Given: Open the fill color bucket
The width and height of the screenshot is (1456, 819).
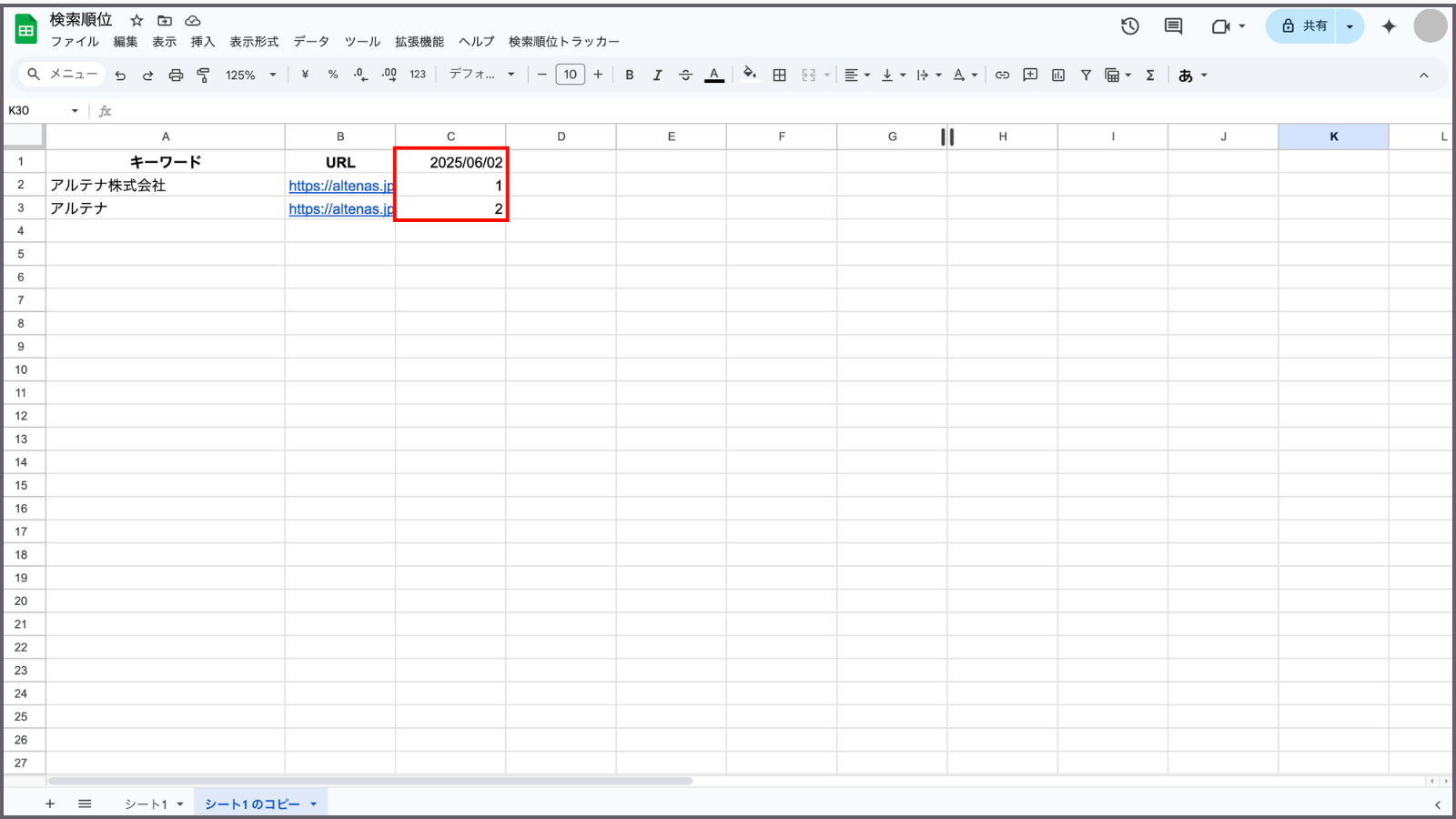Looking at the screenshot, I should pos(750,74).
